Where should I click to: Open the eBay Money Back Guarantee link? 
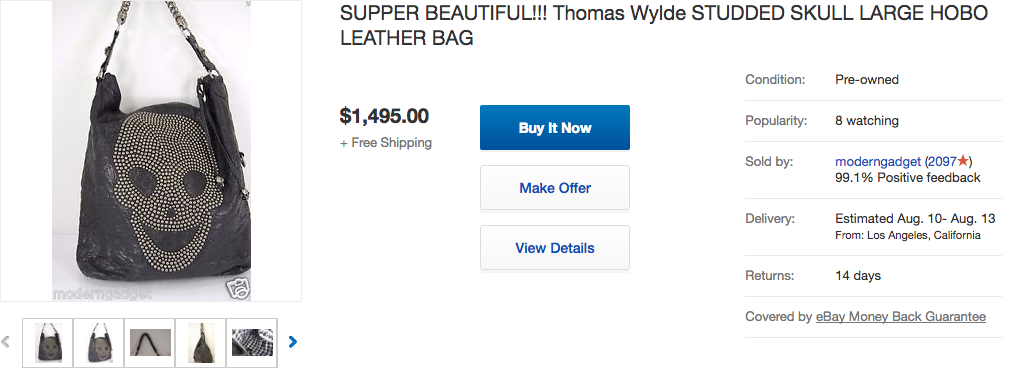pos(900,316)
